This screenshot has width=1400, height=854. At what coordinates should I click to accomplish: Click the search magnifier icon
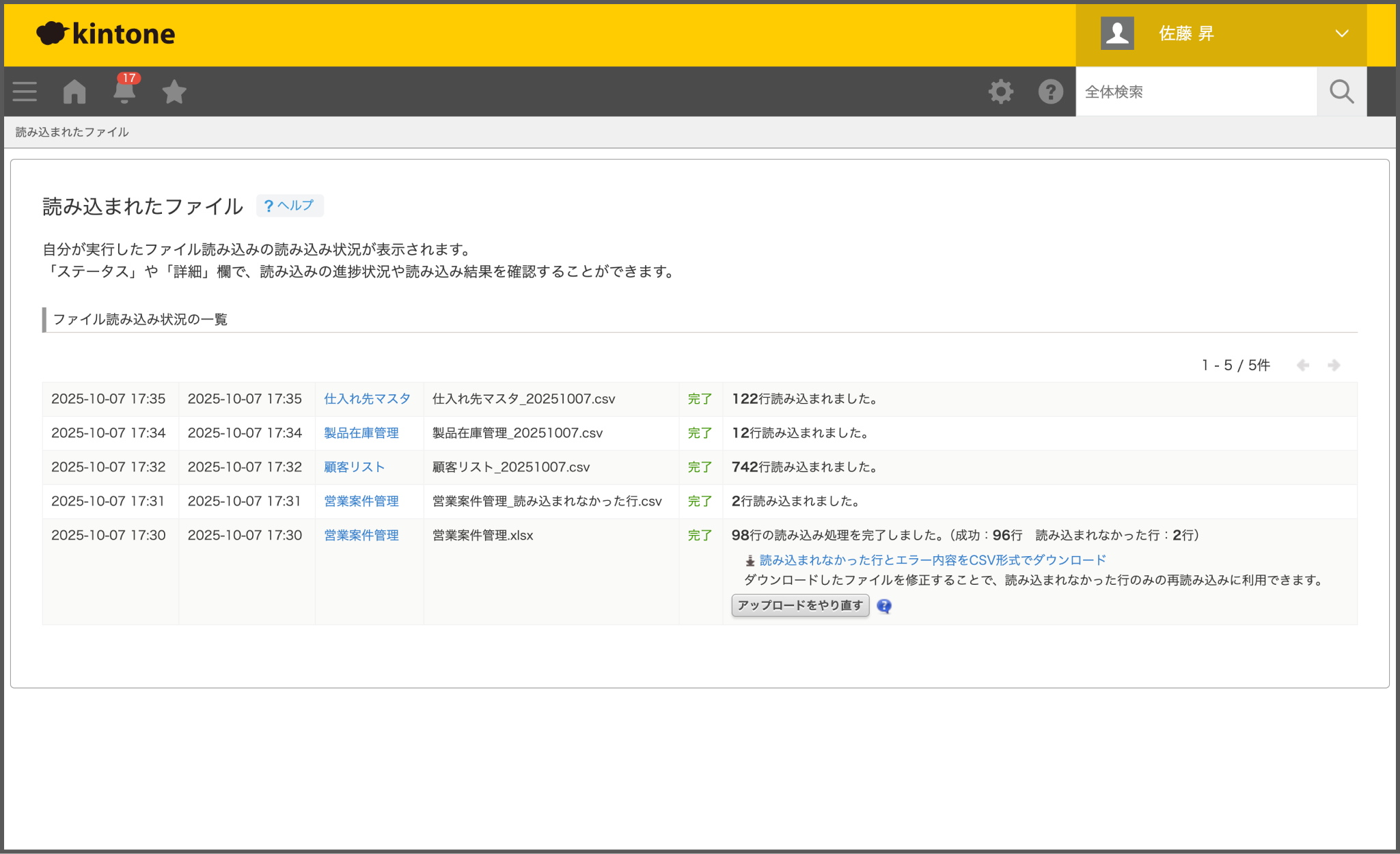pyautogui.click(x=1341, y=91)
